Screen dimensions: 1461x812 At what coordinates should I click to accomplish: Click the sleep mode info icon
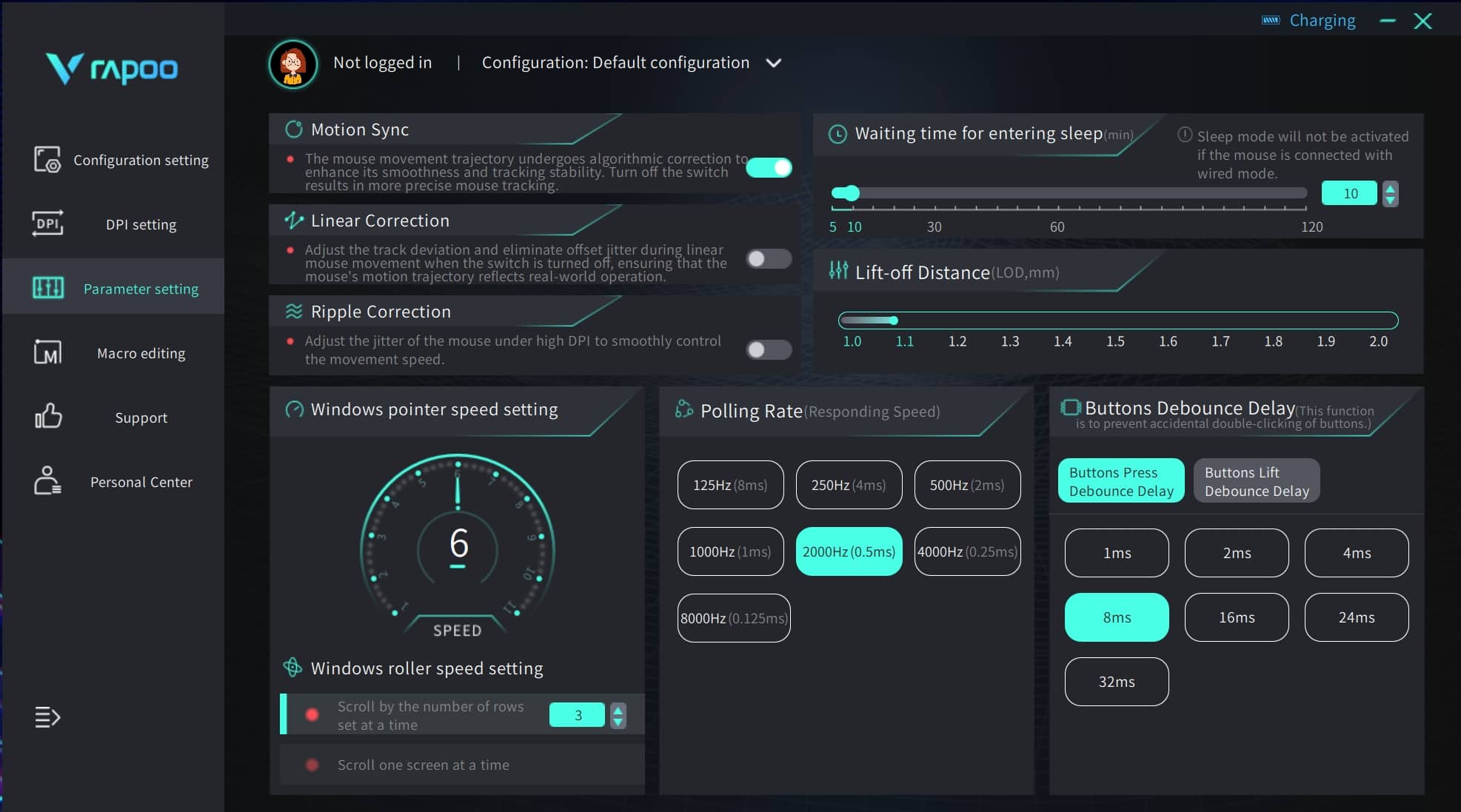click(1185, 135)
